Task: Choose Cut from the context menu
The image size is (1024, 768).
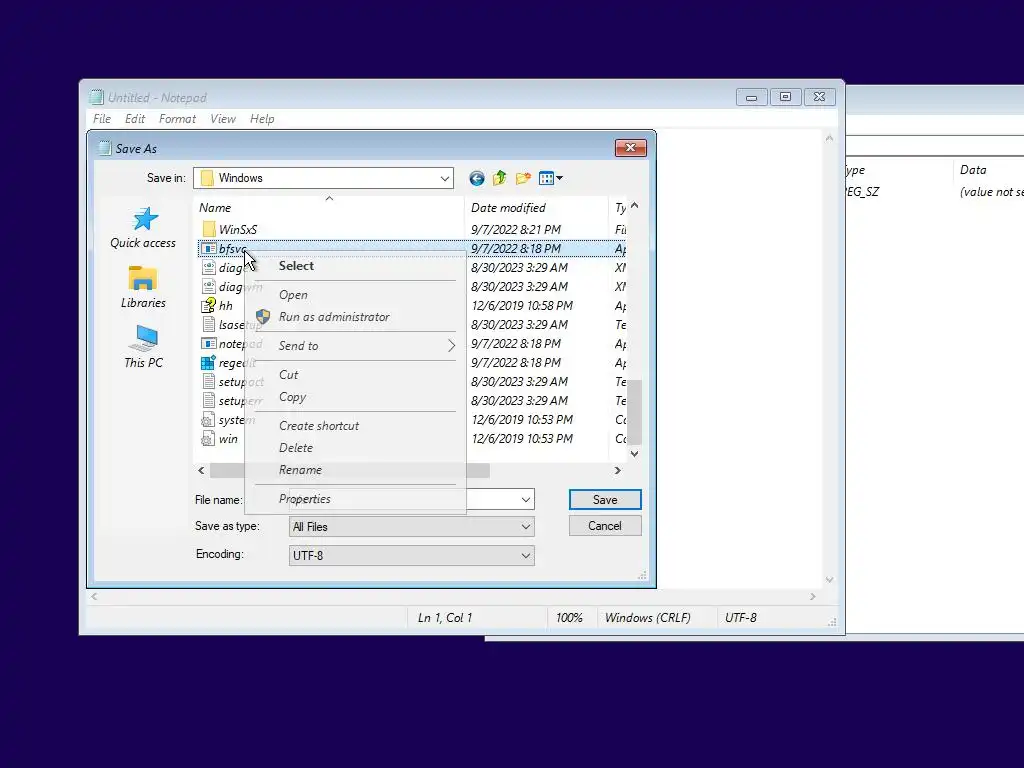Action: pos(355,375)
